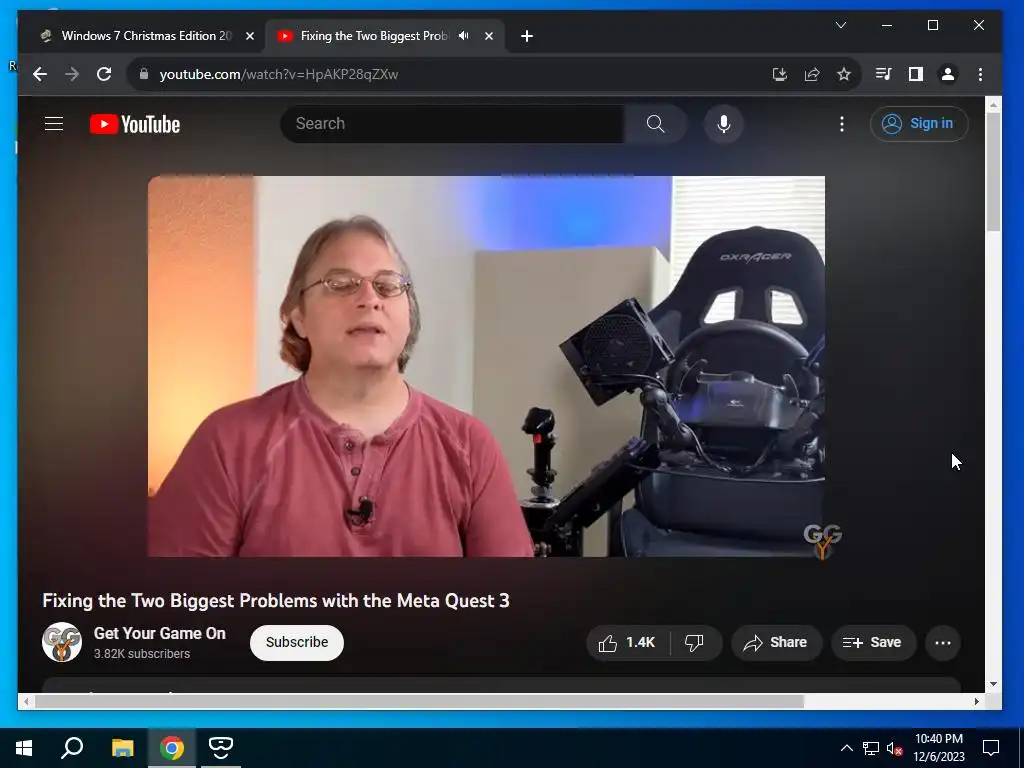Focus the YouTube Search field

coord(452,124)
